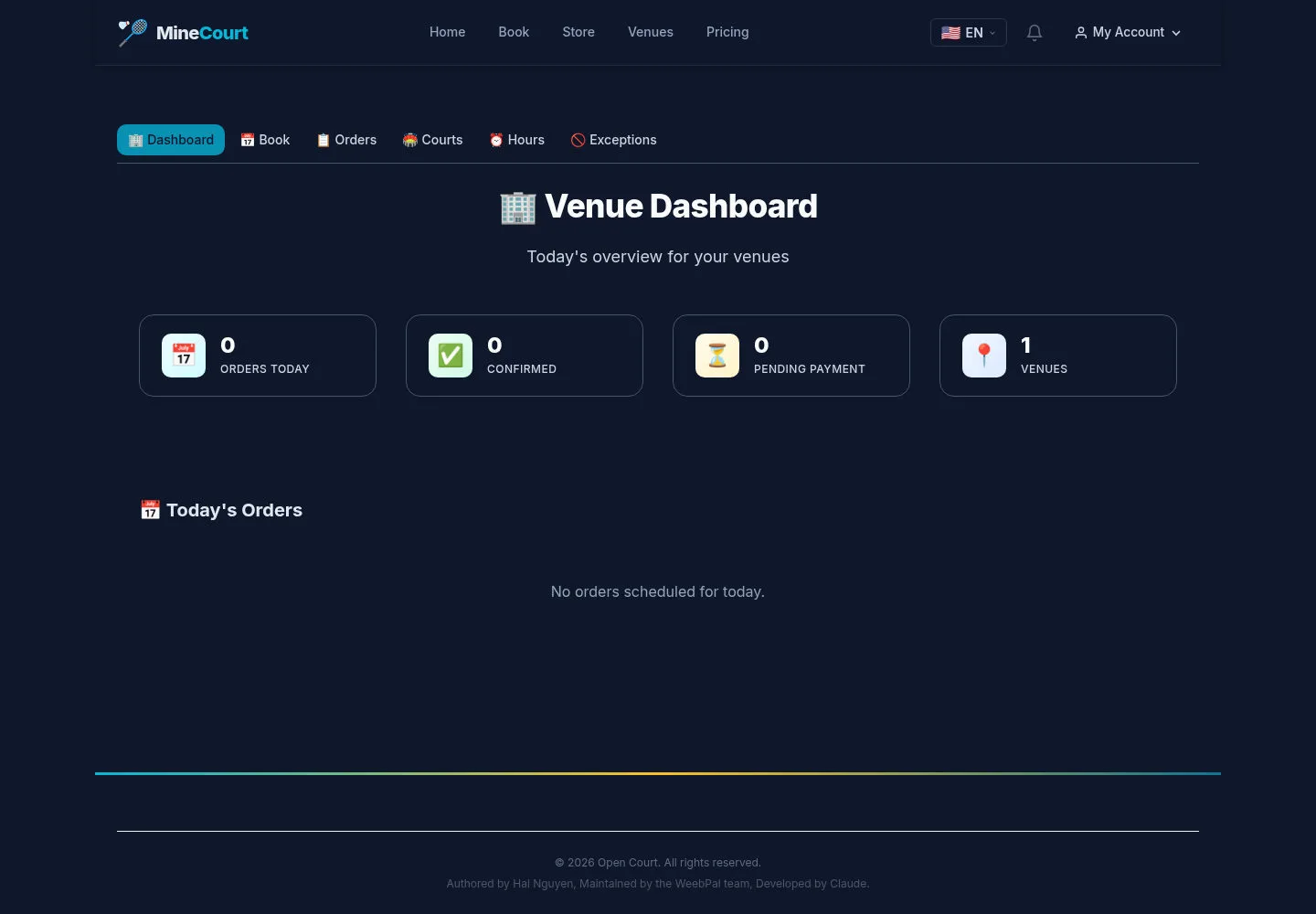Click the user icon beside My Account
This screenshot has width=1316, height=914.
click(x=1081, y=33)
